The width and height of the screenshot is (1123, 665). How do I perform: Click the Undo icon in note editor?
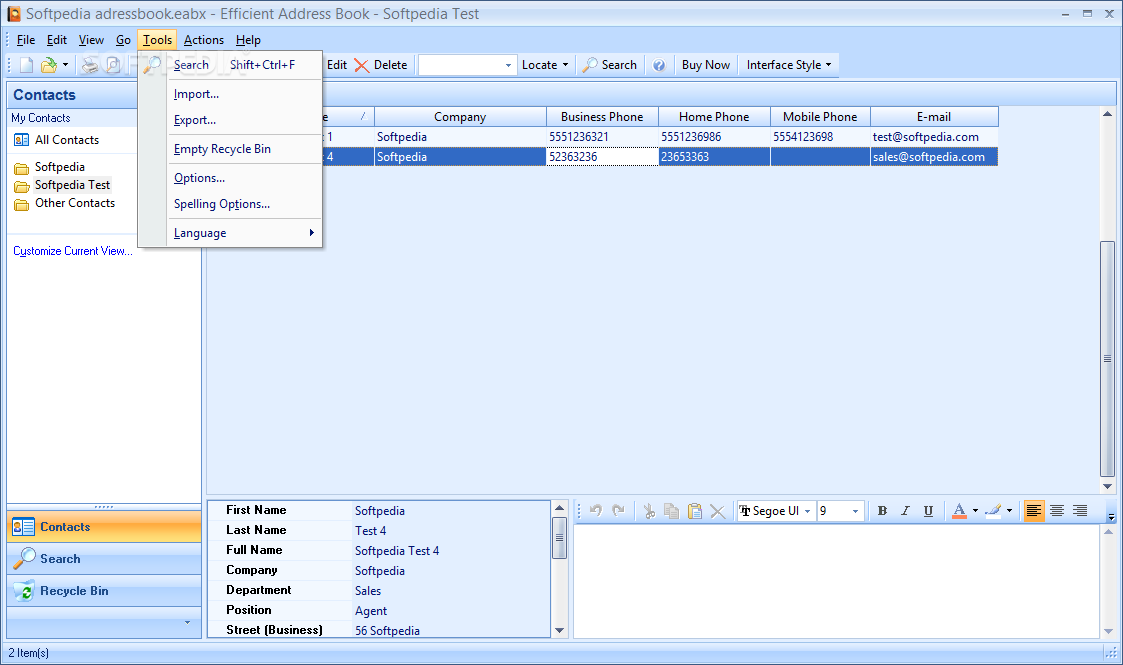(x=596, y=510)
